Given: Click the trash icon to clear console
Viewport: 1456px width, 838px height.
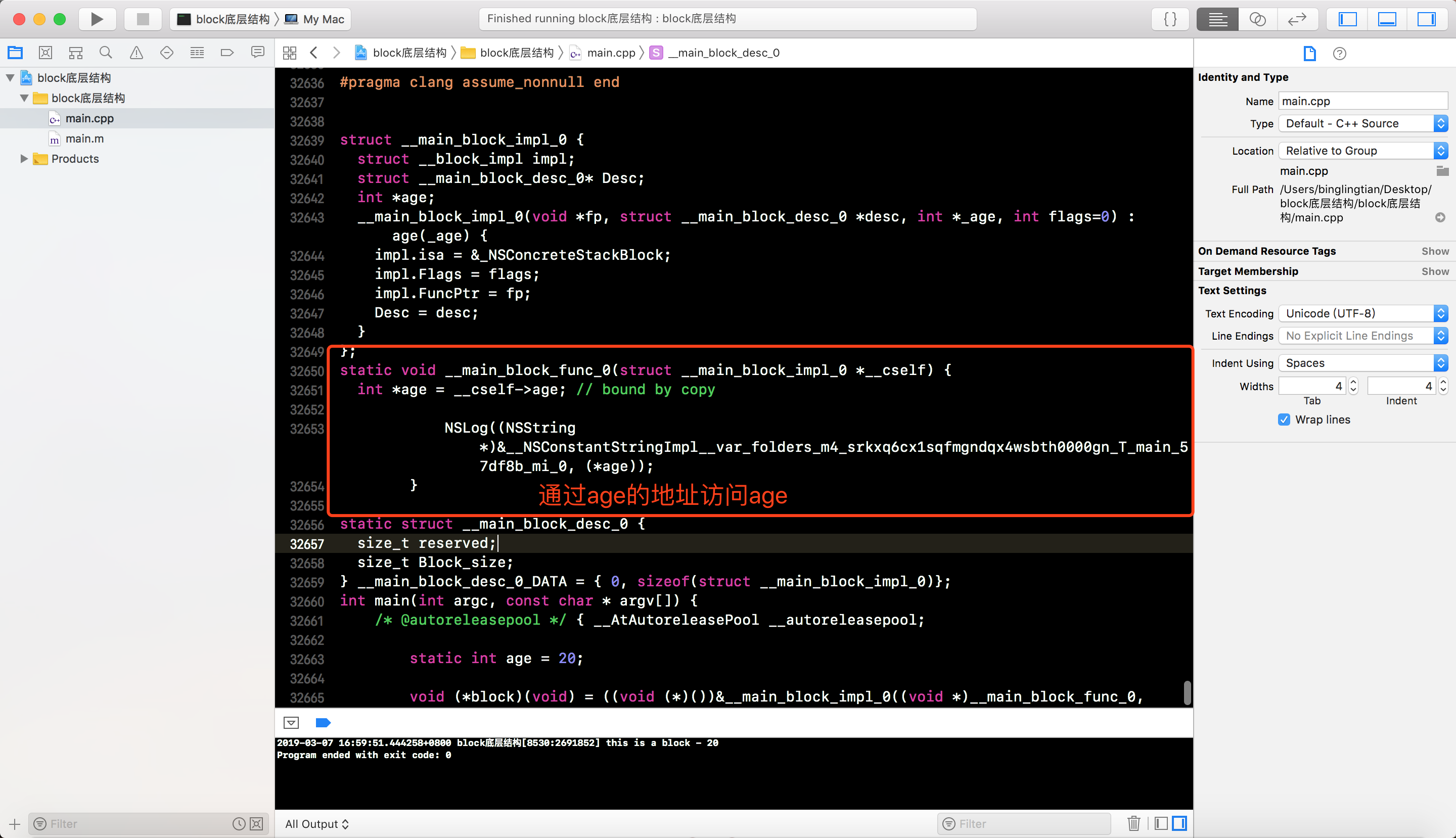Looking at the screenshot, I should (x=1133, y=824).
